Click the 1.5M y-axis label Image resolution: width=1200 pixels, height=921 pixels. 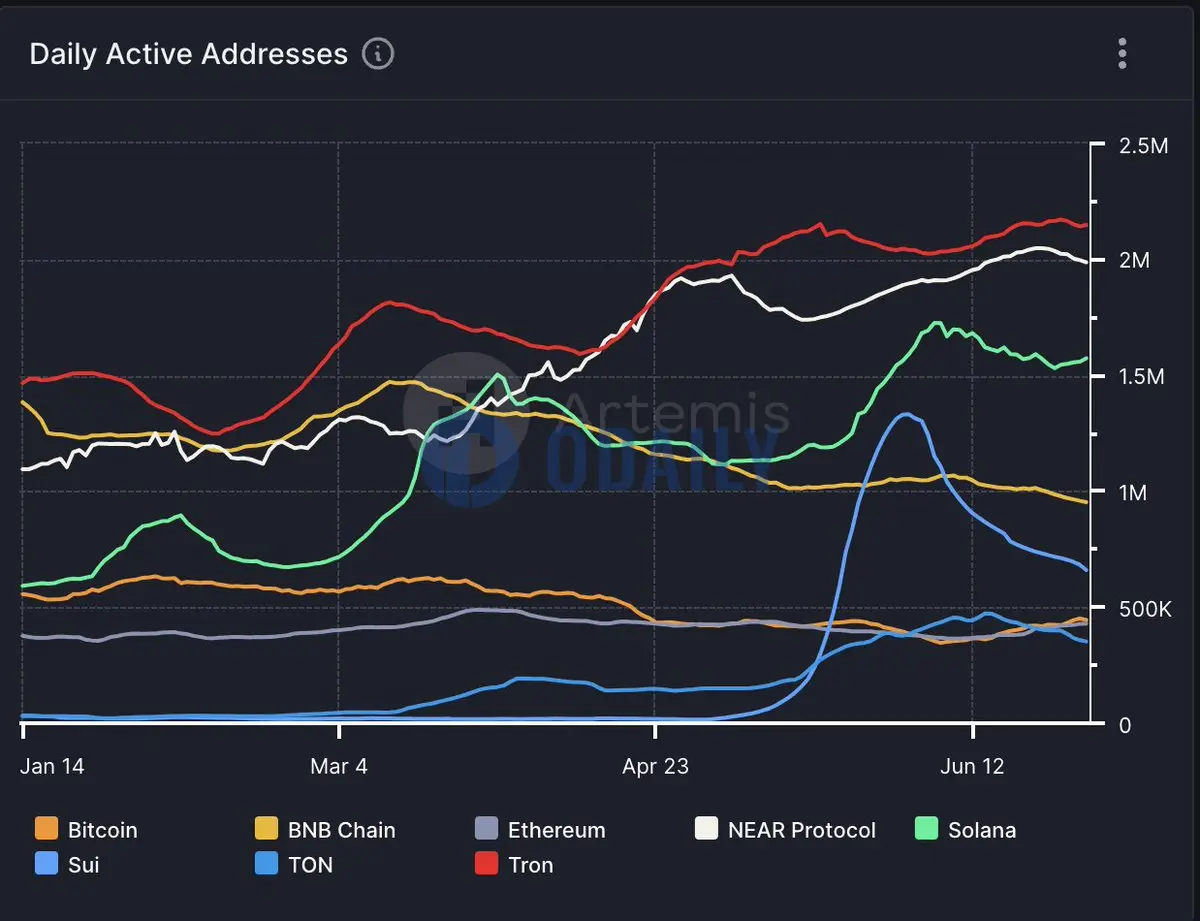[1144, 377]
